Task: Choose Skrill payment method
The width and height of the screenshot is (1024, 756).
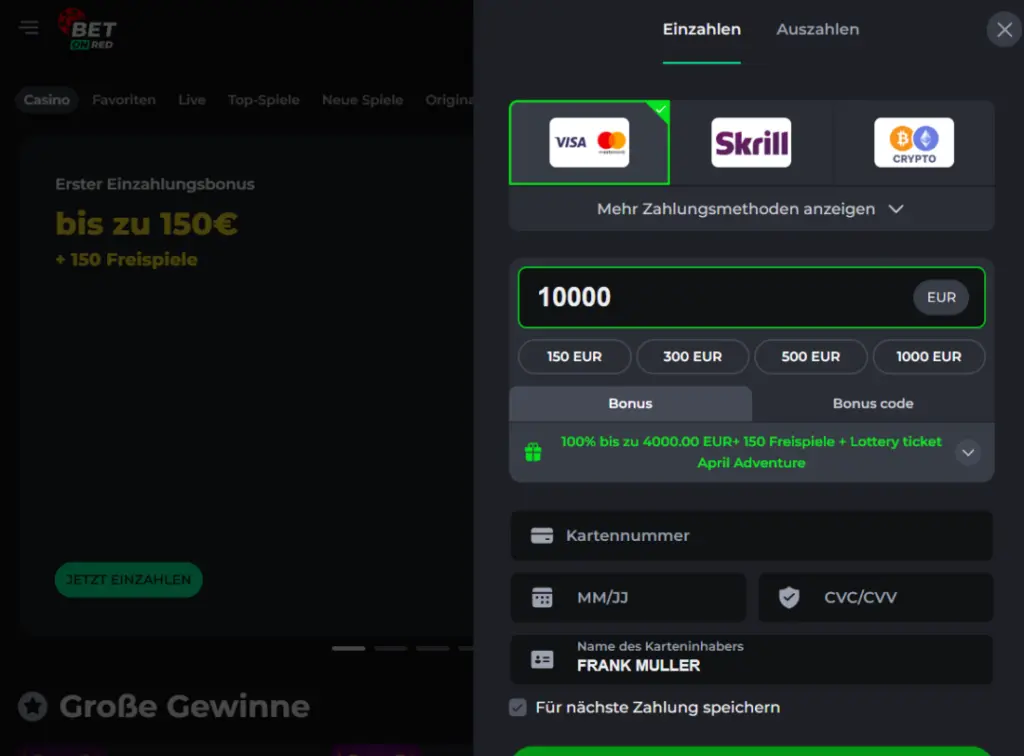Action: coord(751,142)
